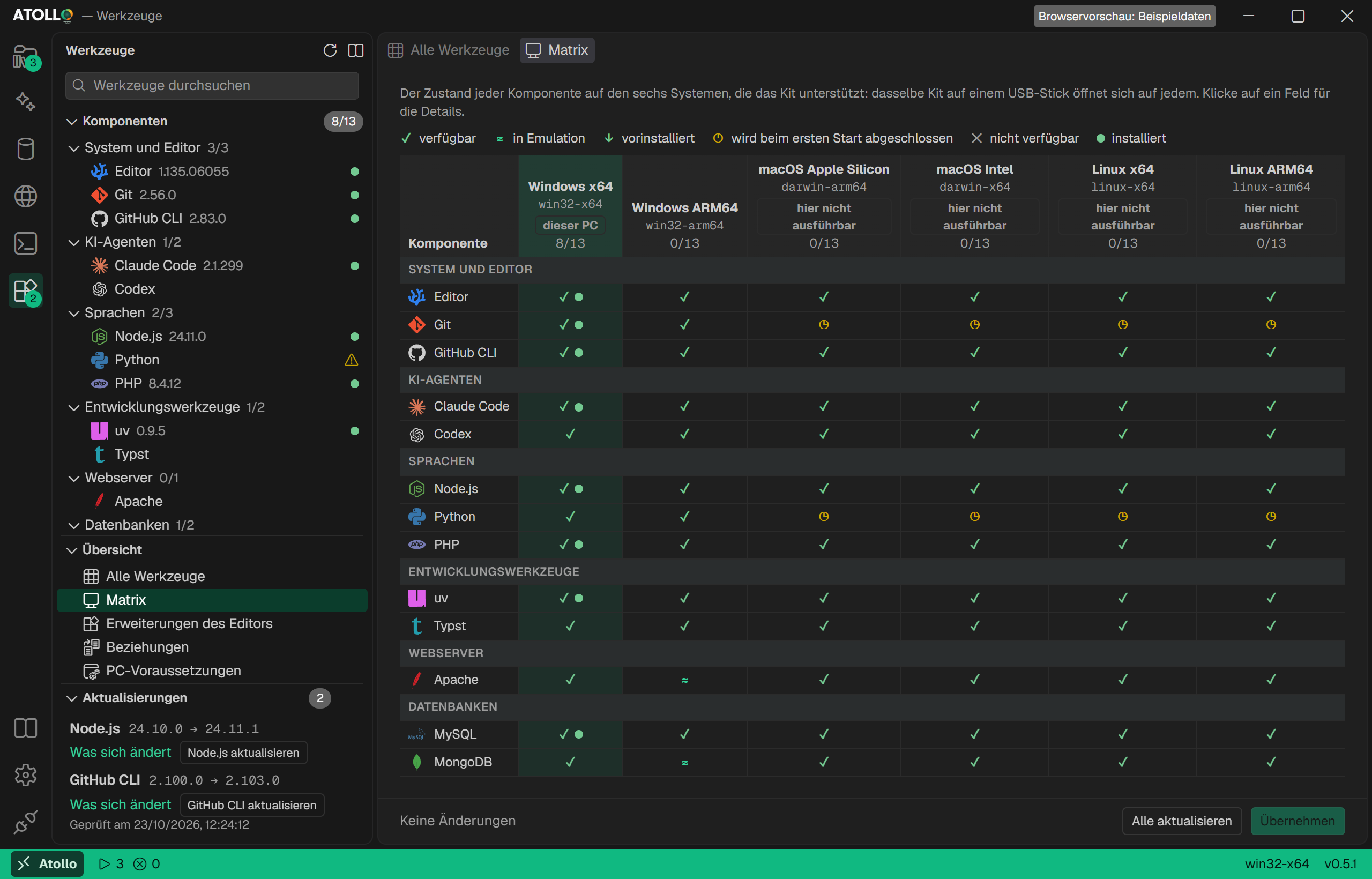Select Git 2.56.0 in the components tree
The height and width of the screenshot is (879, 1372).
tap(212, 195)
